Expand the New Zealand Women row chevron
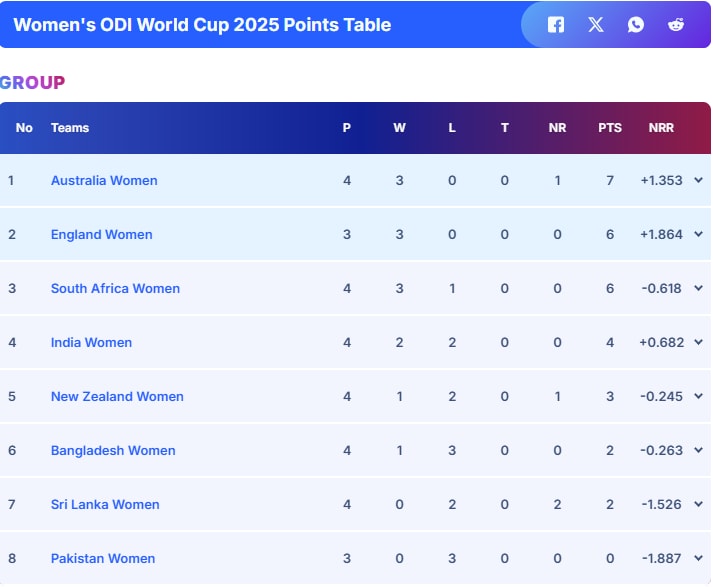 tap(698, 396)
